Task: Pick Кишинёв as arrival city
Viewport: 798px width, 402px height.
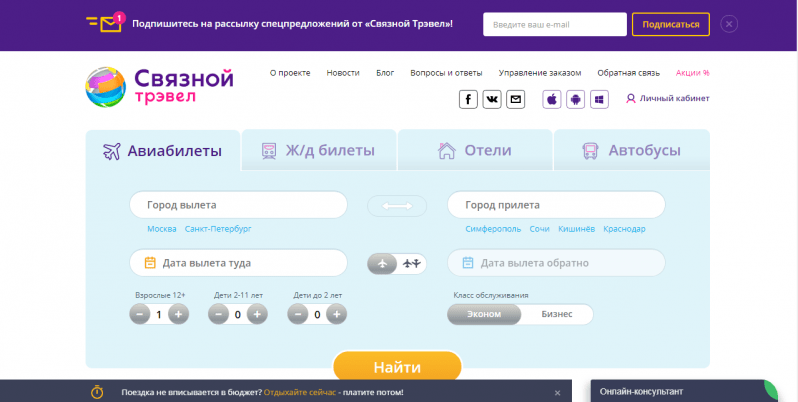Action: (577, 229)
